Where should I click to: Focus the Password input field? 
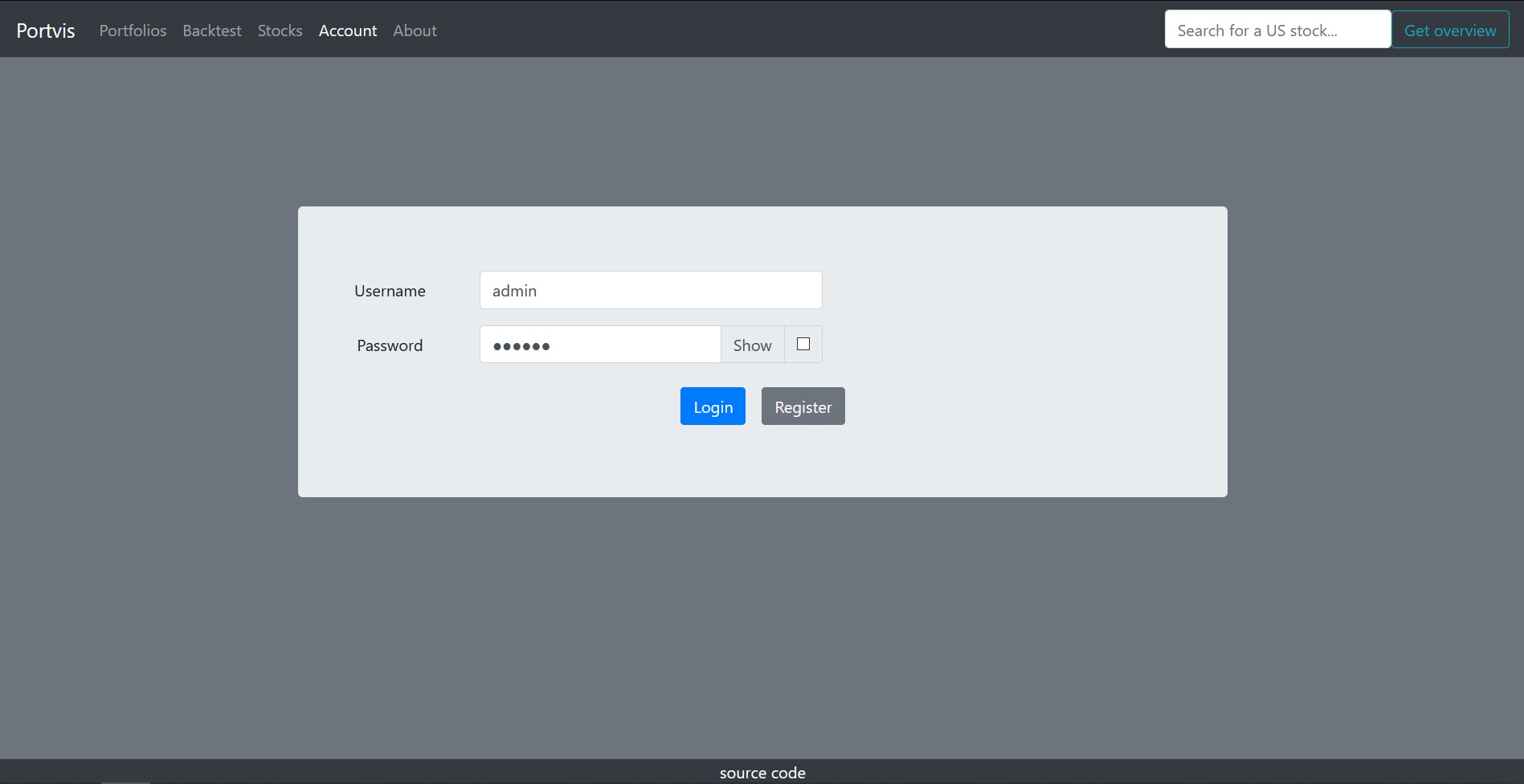pyautogui.click(x=599, y=345)
